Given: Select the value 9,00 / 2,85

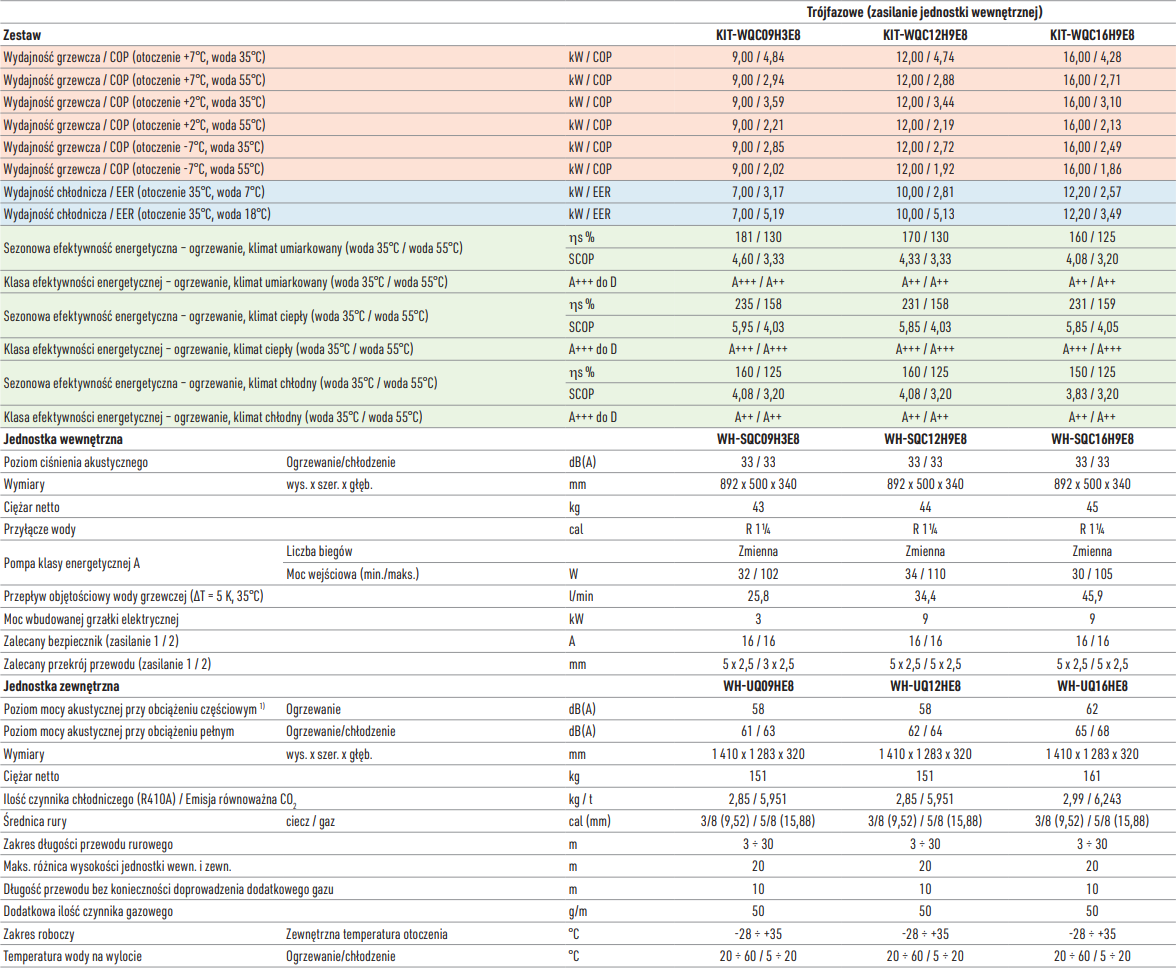Looking at the screenshot, I should pos(758,147).
